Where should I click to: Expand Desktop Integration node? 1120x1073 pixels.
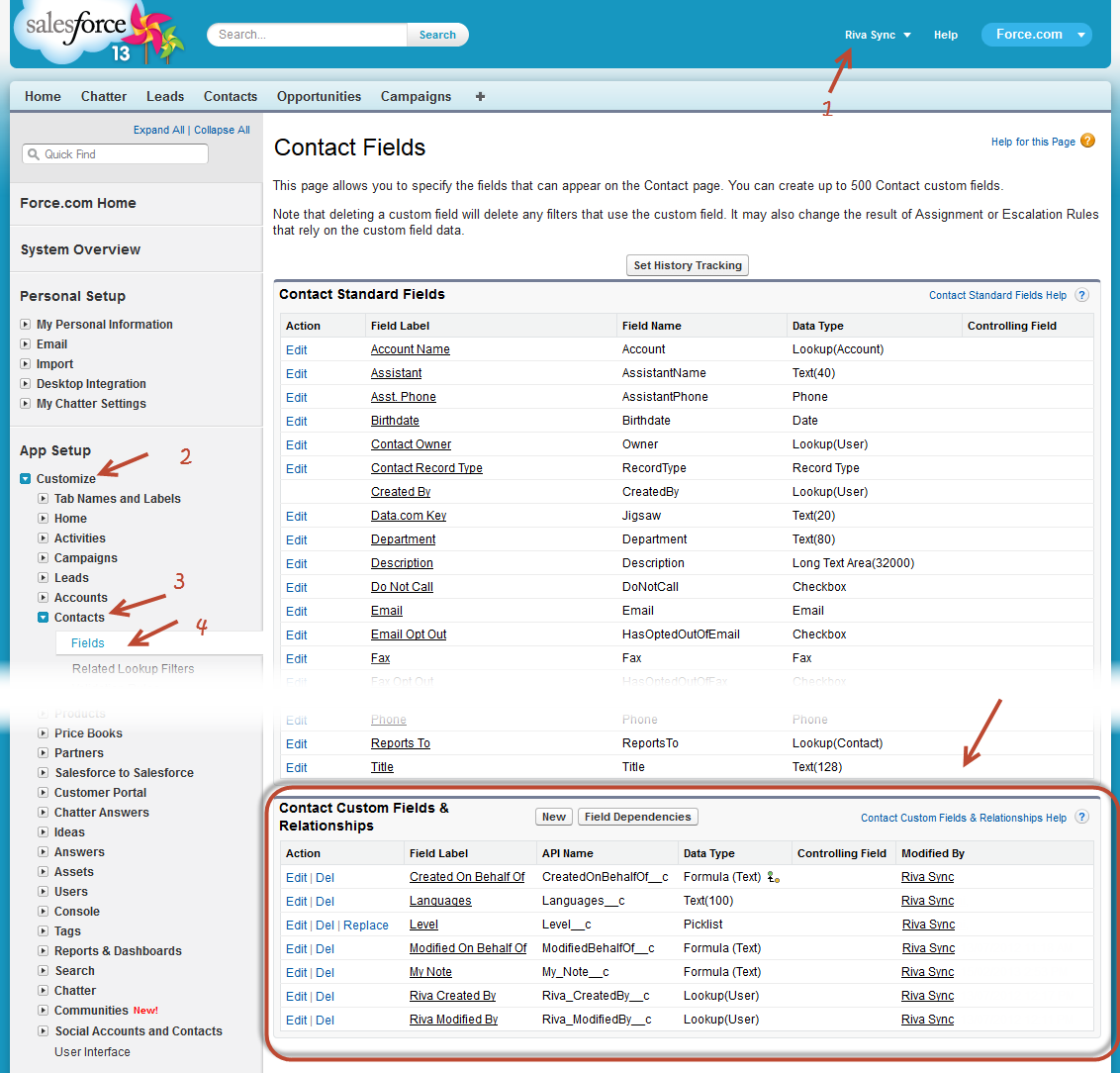point(26,384)
